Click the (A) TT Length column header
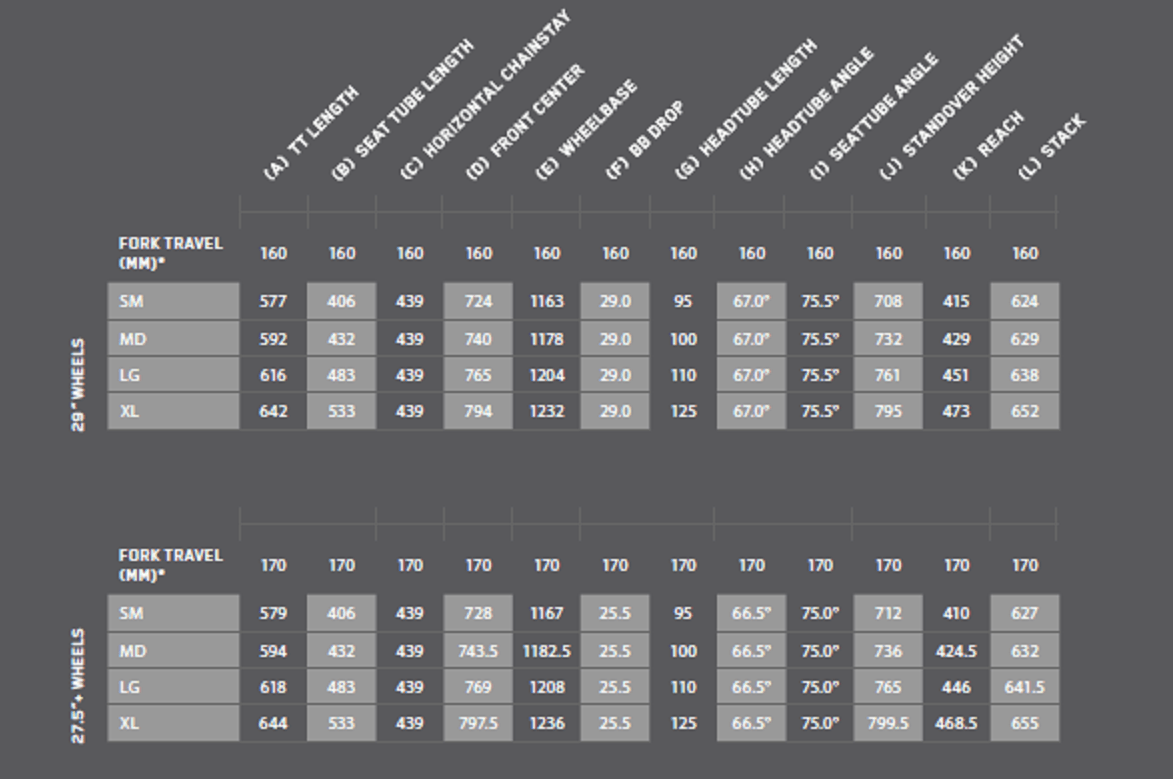The height and width of the screenshot is (779, 1173). click(x=311, y=133)
